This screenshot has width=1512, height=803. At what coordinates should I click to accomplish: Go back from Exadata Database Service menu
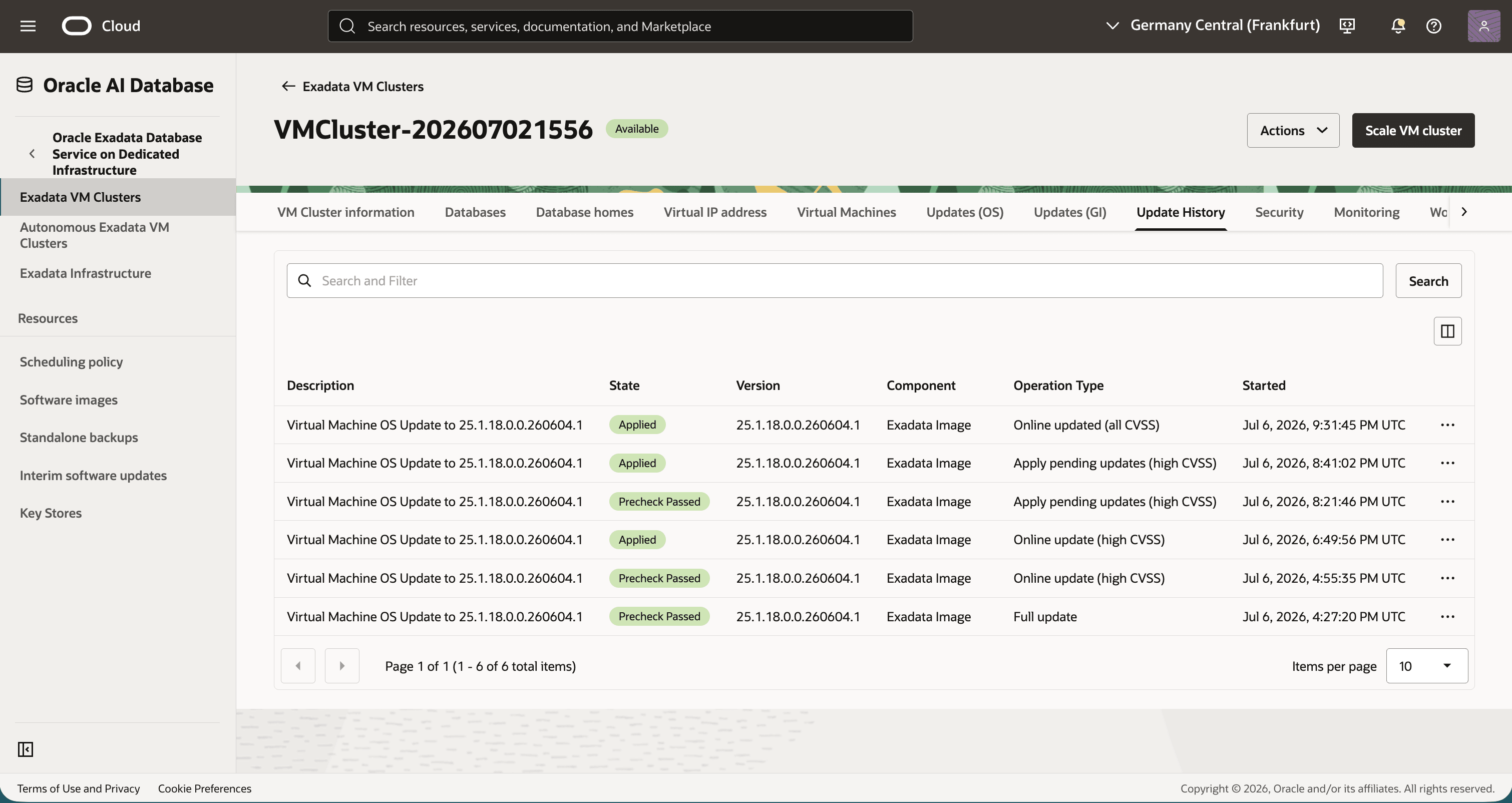coord(32,154)
